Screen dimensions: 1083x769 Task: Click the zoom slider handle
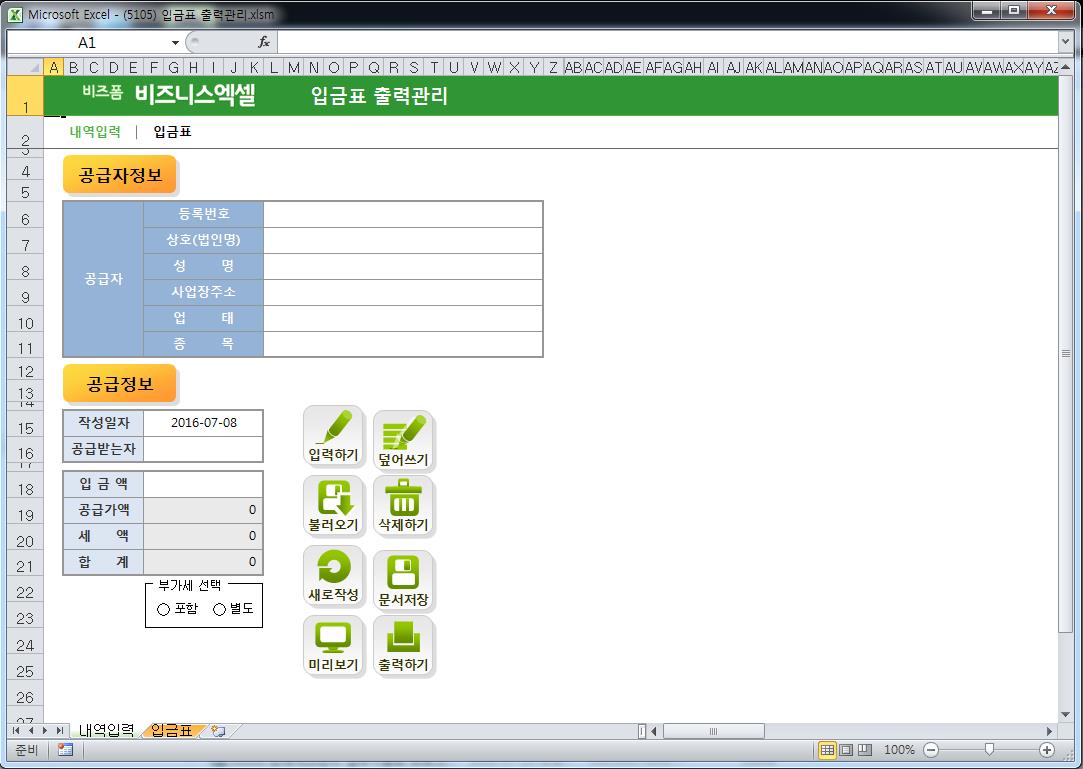pos(989,750)
